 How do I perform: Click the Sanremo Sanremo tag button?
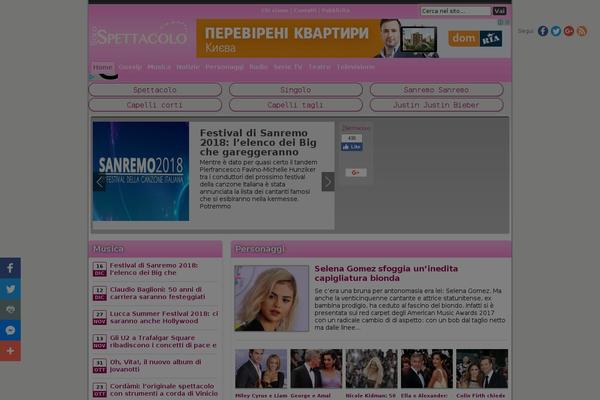(x=436, y=90)
